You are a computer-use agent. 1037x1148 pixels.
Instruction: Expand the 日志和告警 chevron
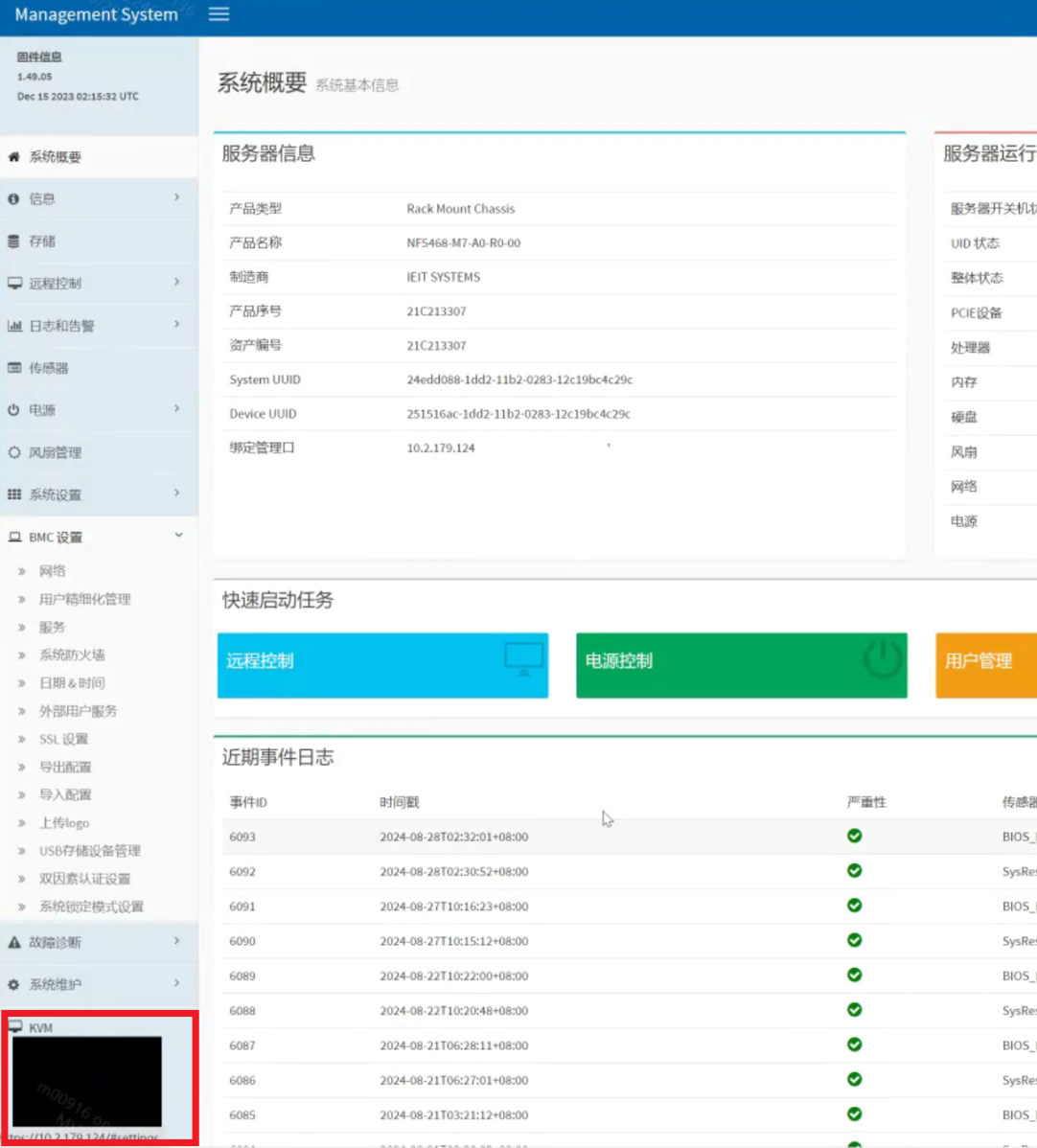pyautogui.click(x=177, y=324)
